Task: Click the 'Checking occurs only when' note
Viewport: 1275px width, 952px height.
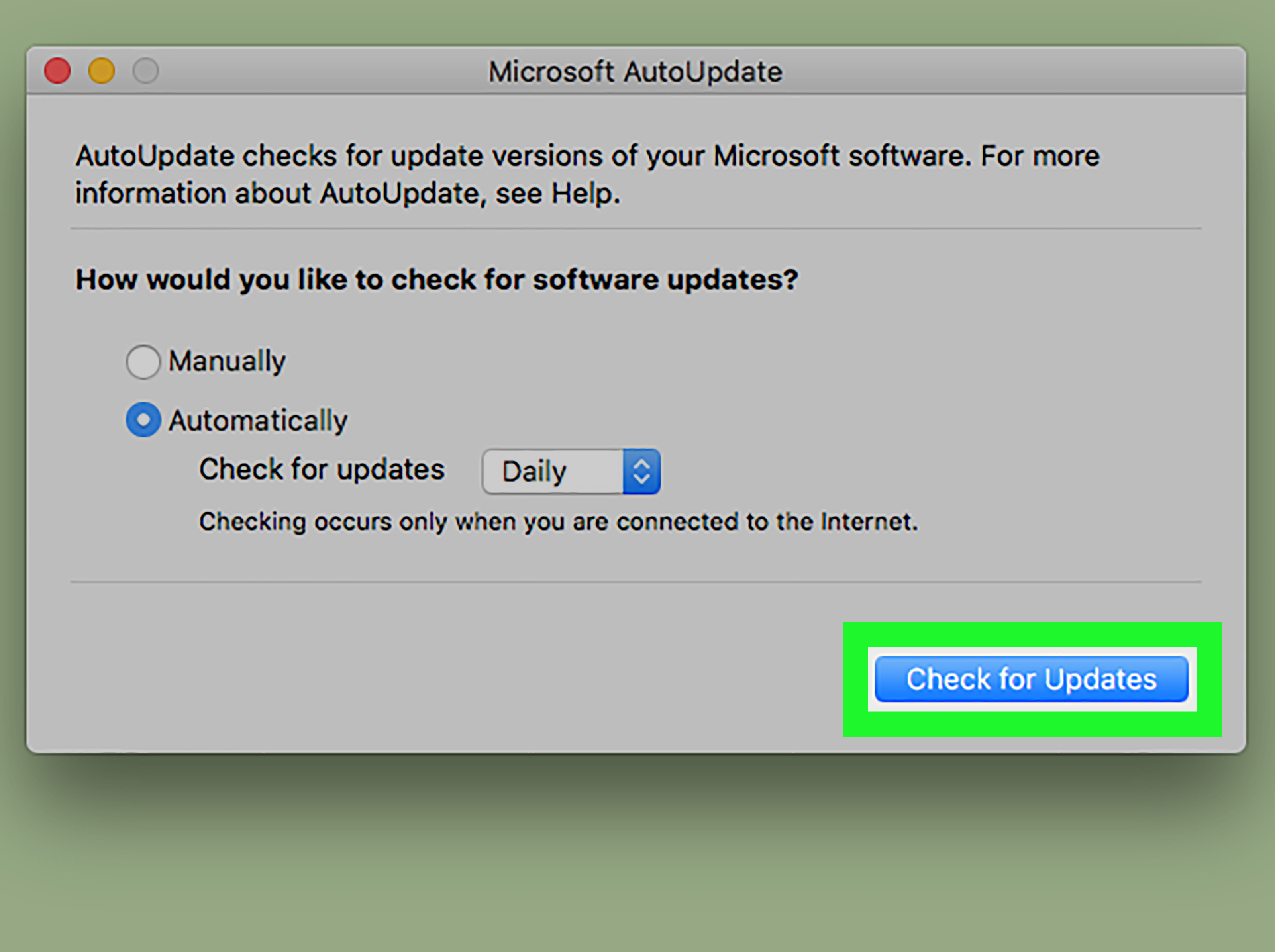Action: 558,522
